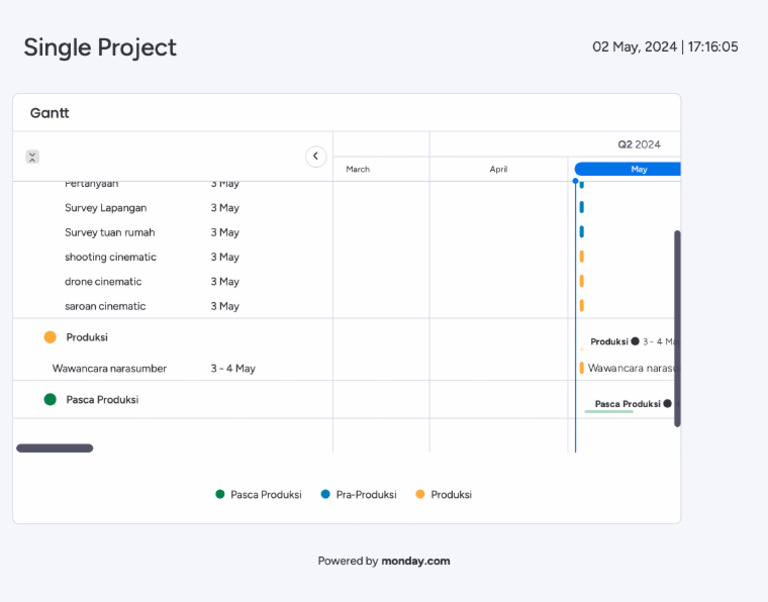Toggle the Pra-Produksi legend item
Image resolution: width=768 pixels, height=602 pixels.
(x=359, y=494)
